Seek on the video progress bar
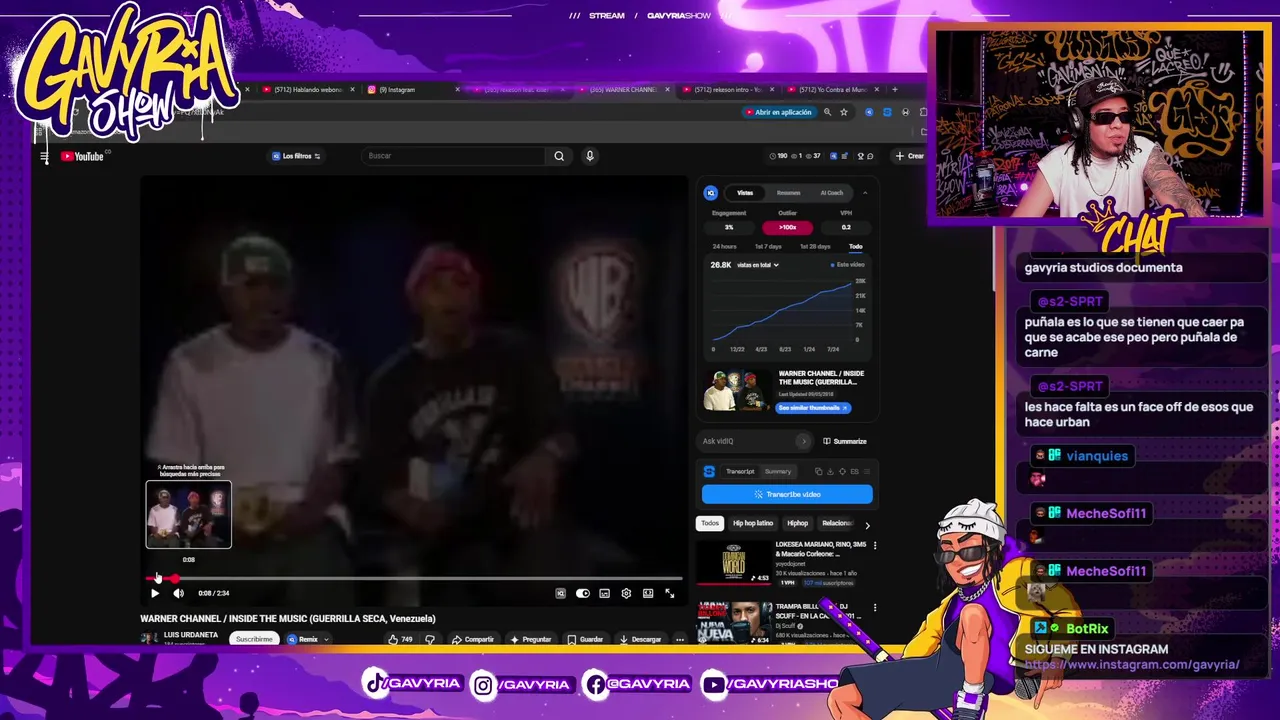This screenshot has height=720, width=1280. tap(415, 578)
